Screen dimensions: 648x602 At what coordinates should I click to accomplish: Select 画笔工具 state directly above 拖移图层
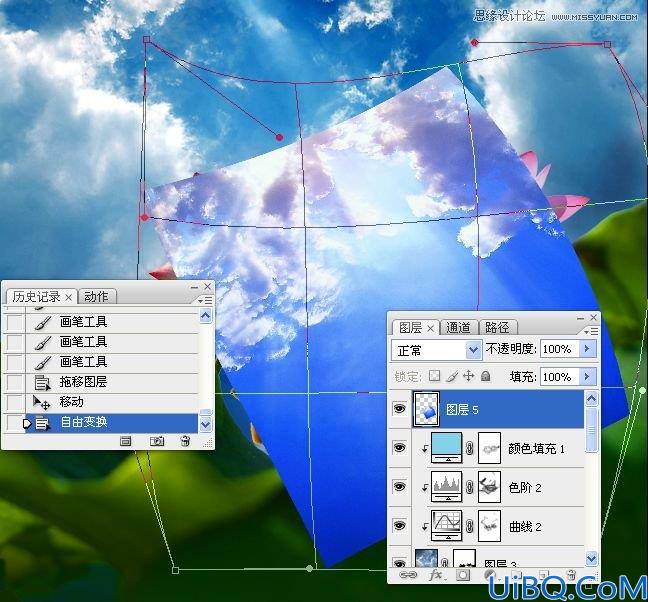tap(112, 362)
